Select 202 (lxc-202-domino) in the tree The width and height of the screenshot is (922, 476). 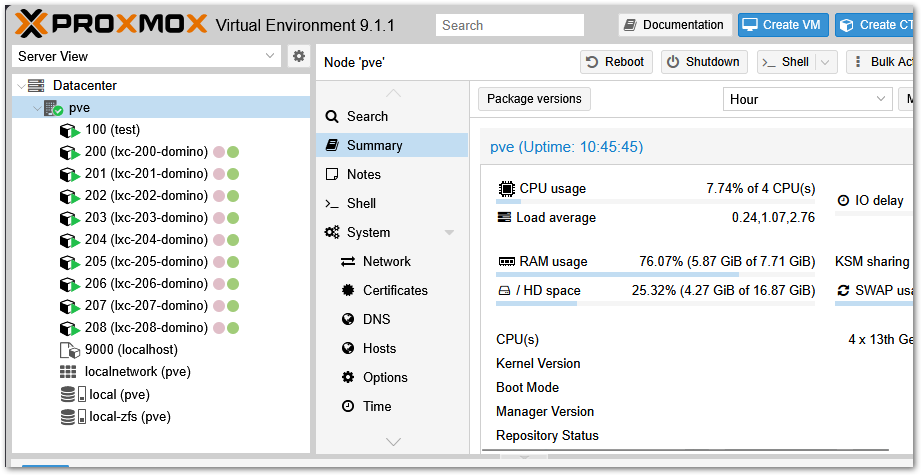[161, 196]
